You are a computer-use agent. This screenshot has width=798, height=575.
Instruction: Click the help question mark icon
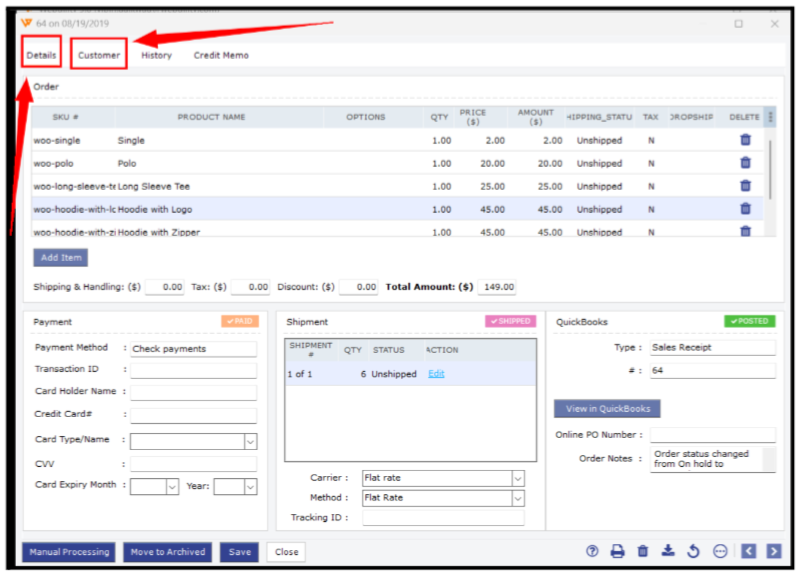point(592,551)
